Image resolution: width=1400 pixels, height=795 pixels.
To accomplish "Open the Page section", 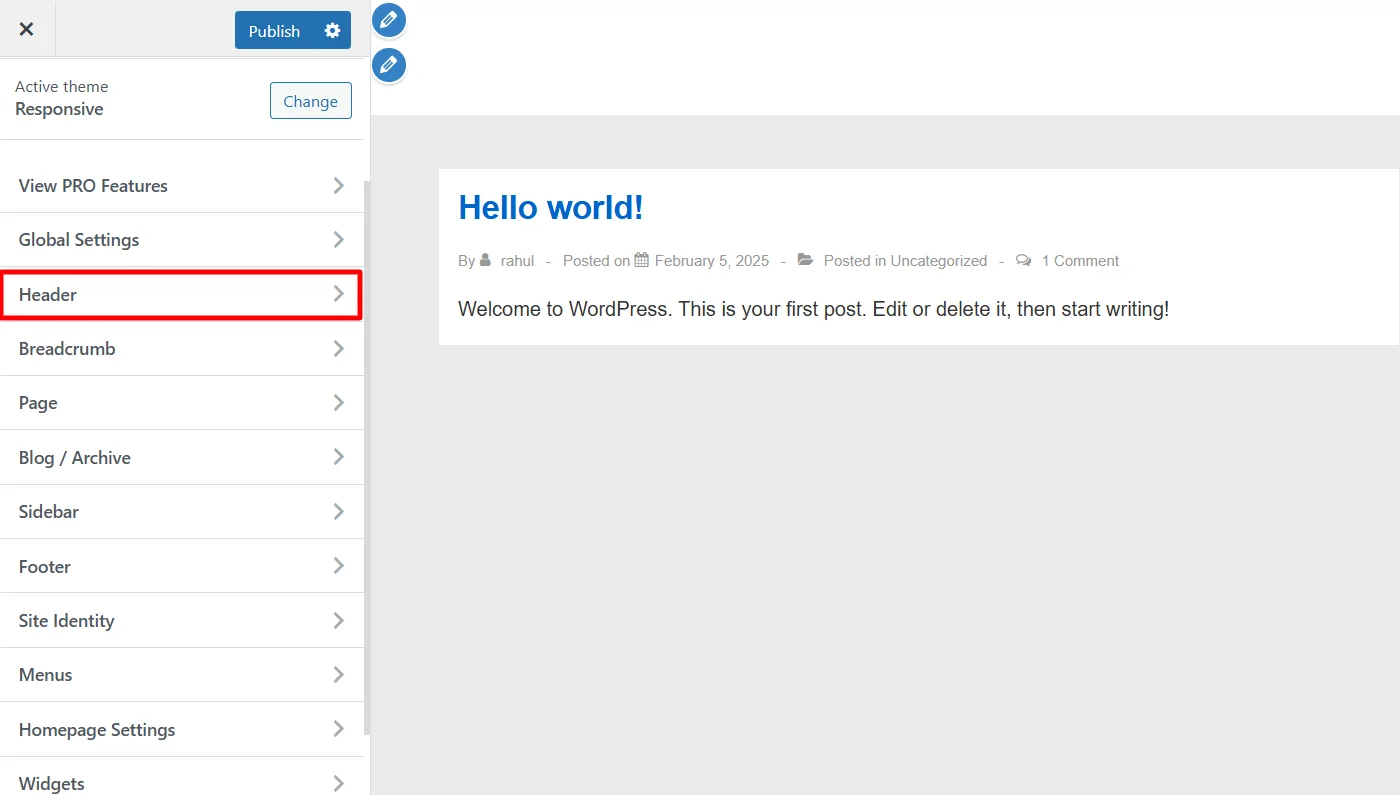I will pos(182,403).
